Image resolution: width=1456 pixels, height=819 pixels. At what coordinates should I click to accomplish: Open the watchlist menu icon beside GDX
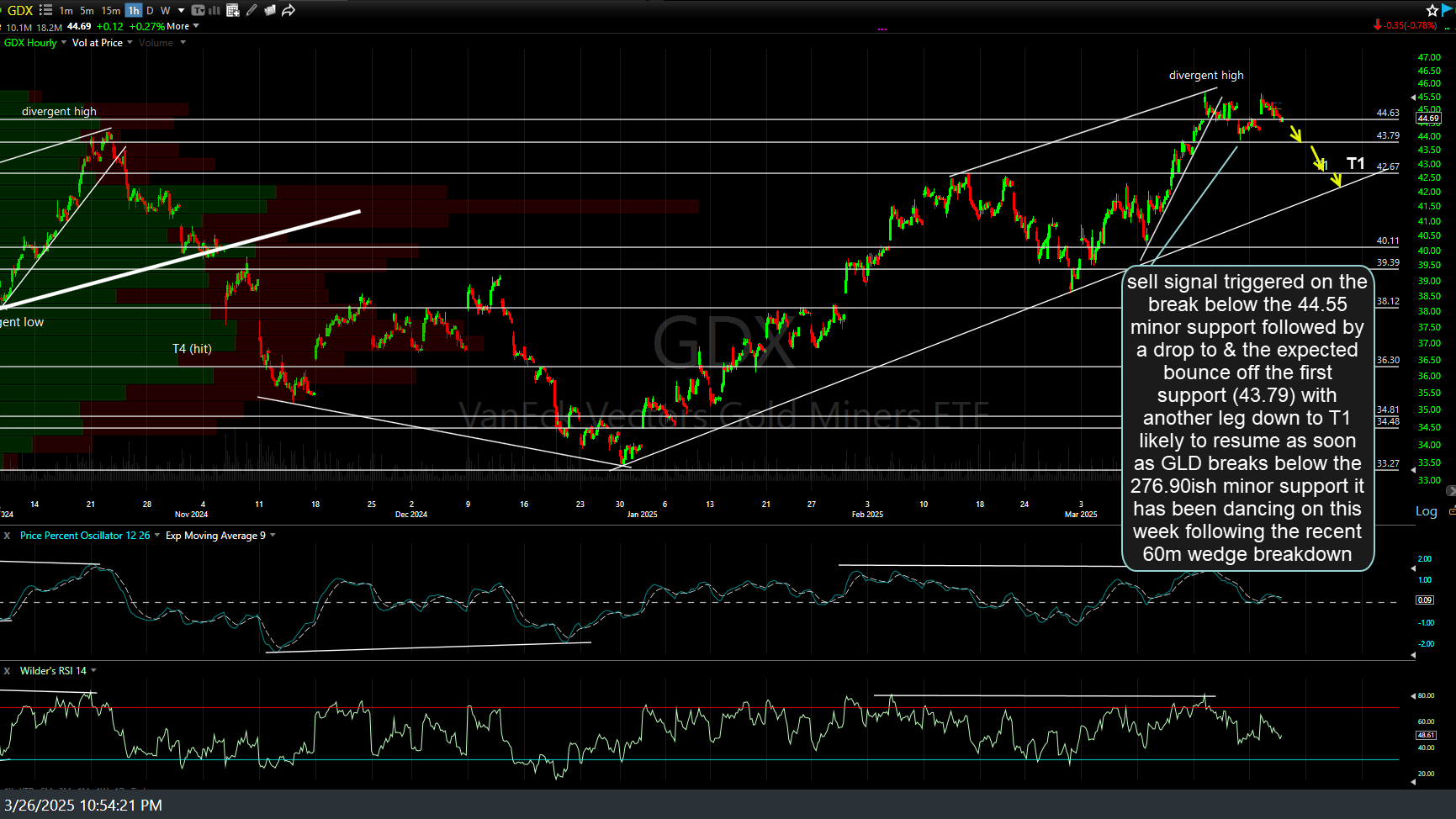(x=45, y=10)
